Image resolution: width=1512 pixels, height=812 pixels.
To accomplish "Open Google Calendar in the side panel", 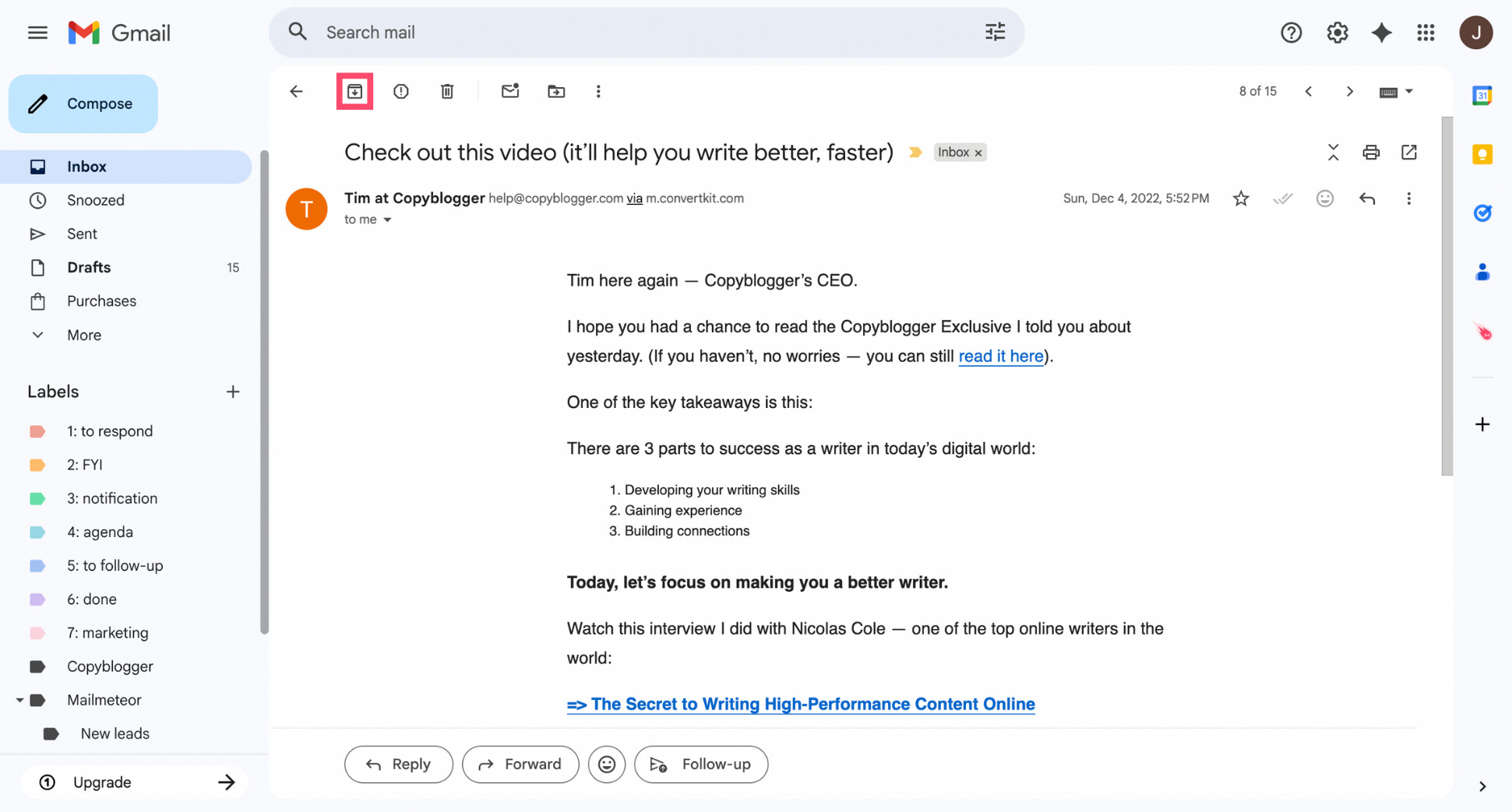I will pyautogui.click(x=1482, y=95).
